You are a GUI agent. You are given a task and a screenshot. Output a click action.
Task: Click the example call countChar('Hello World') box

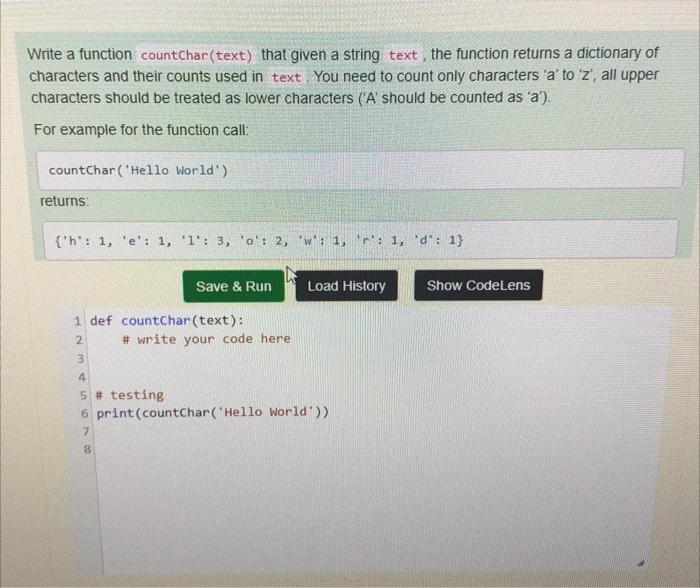pos(361,170)
